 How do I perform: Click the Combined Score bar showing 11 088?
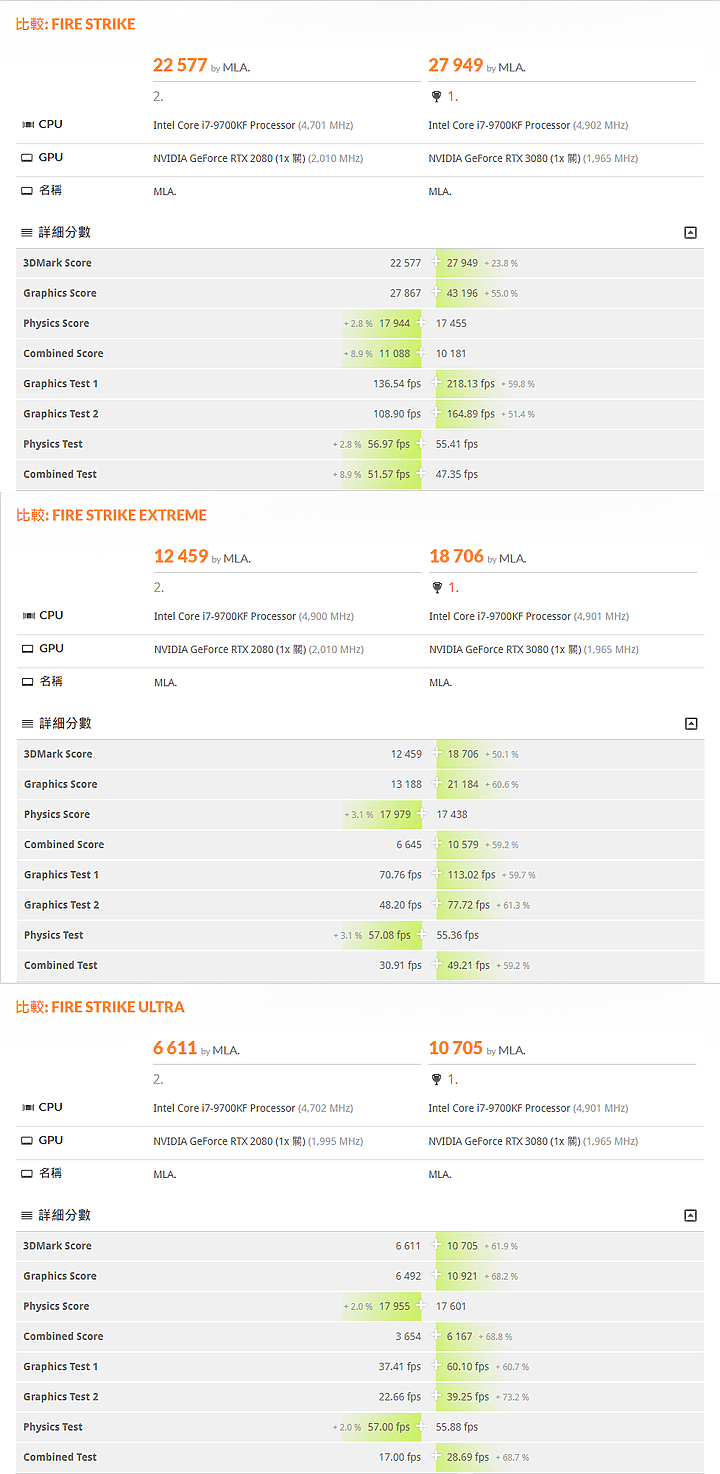(380, 353)
